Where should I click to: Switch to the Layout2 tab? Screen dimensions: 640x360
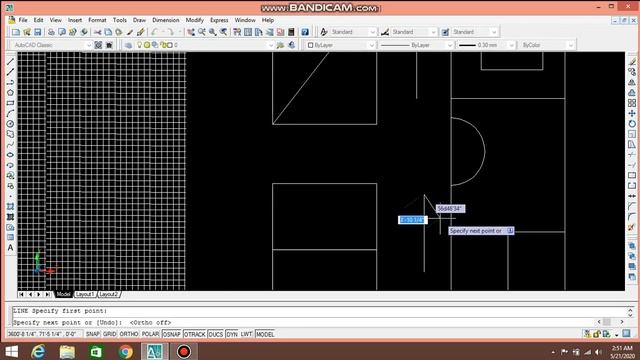coord(109,294)
